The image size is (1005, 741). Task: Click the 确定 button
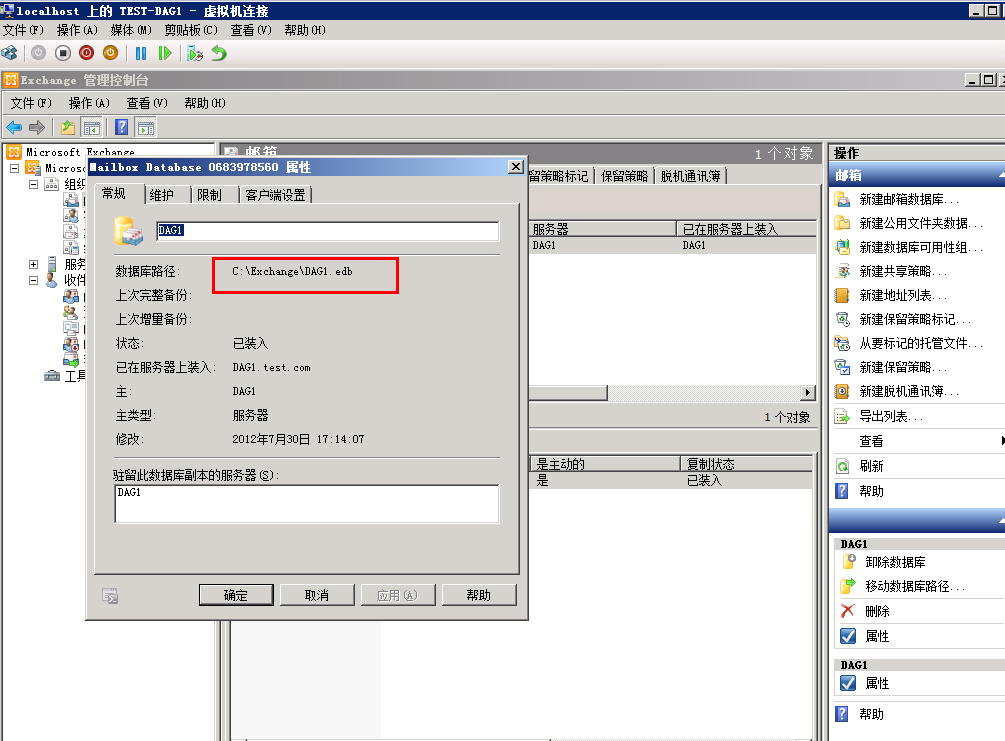pyautogui.click(x=236, y=595)
